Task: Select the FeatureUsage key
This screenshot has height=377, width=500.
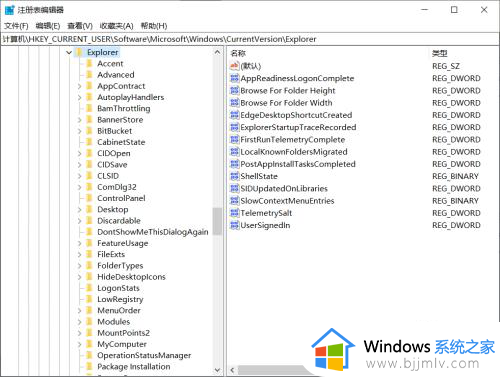Action: pyautogui.click(x=122, y=243)
